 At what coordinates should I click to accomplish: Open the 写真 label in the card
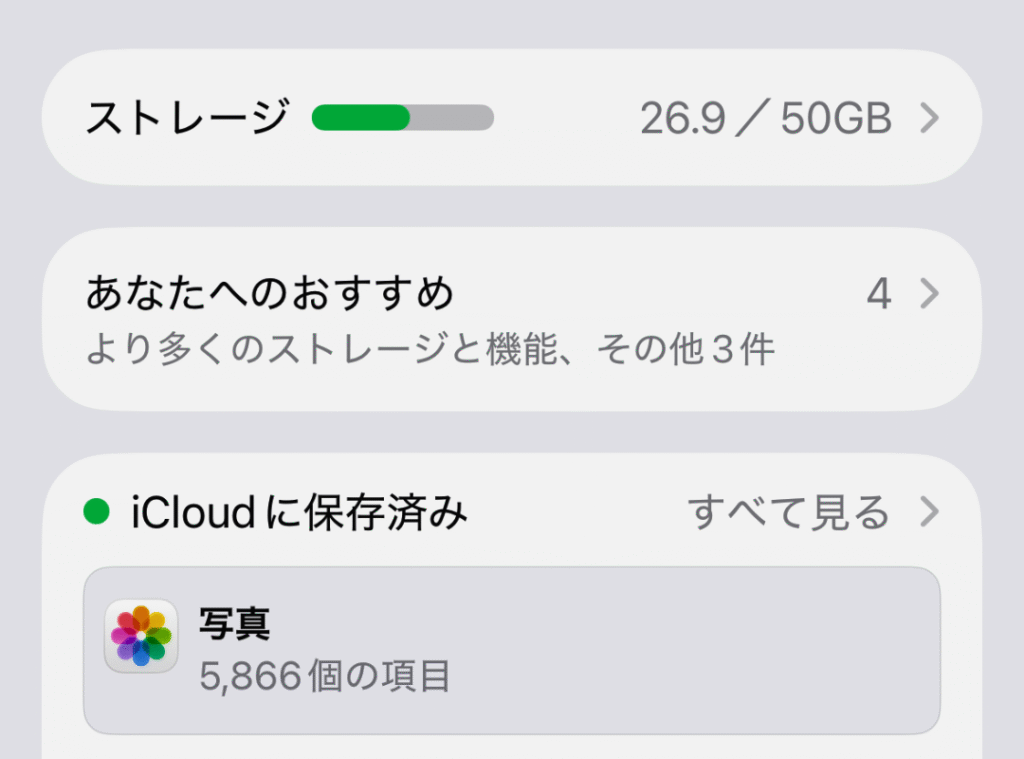[235, 625]
